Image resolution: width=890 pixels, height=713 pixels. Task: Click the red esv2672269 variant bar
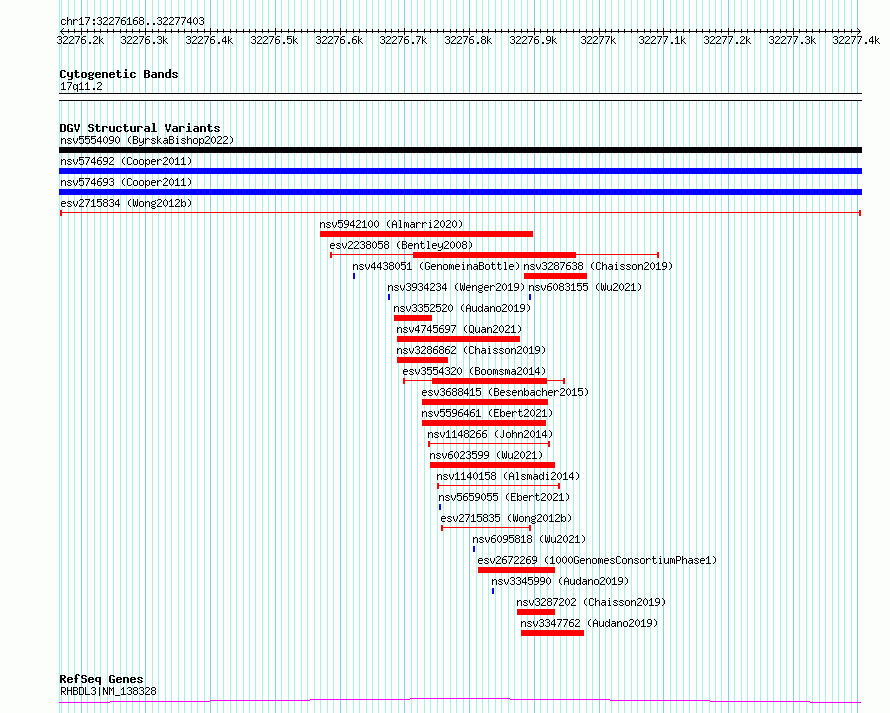[x=516, y=570]
